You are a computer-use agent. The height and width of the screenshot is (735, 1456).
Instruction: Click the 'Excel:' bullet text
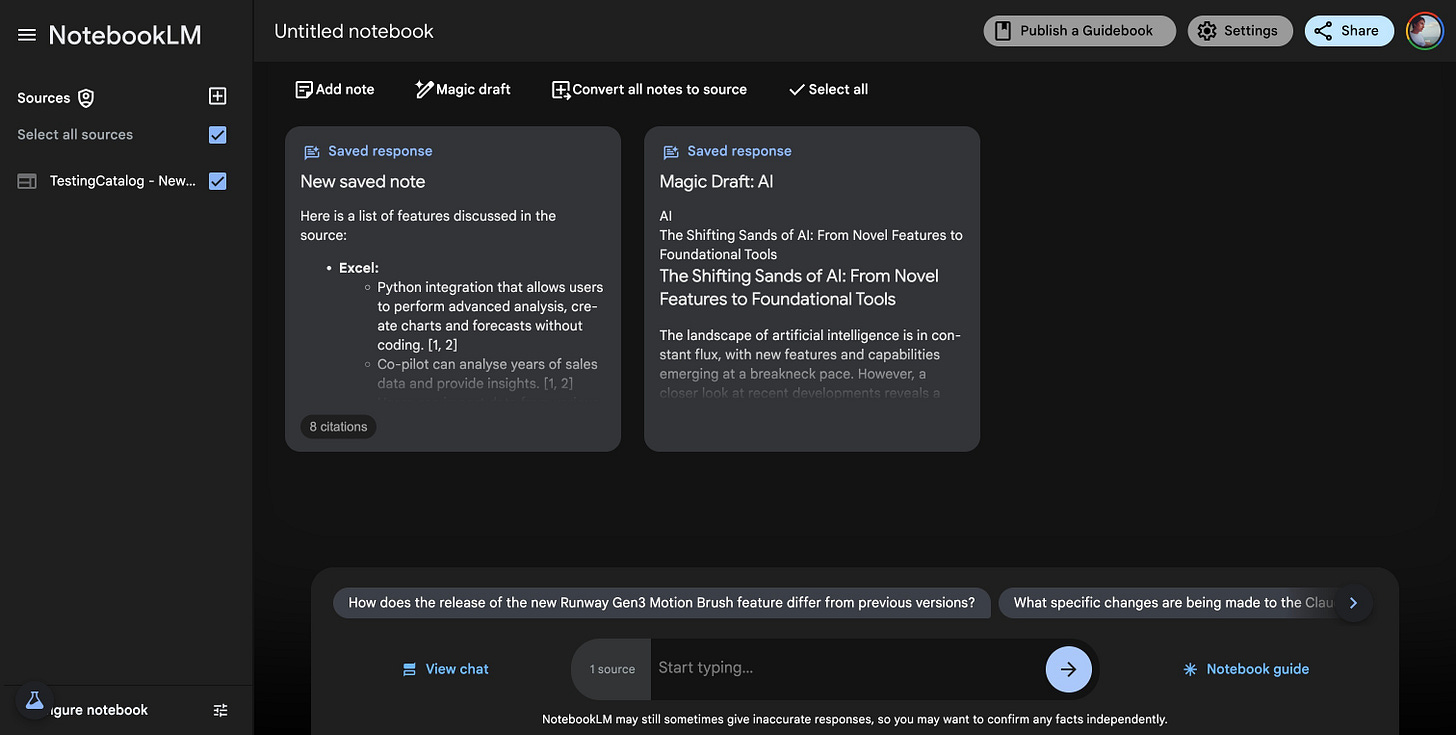tap(359, 268)
